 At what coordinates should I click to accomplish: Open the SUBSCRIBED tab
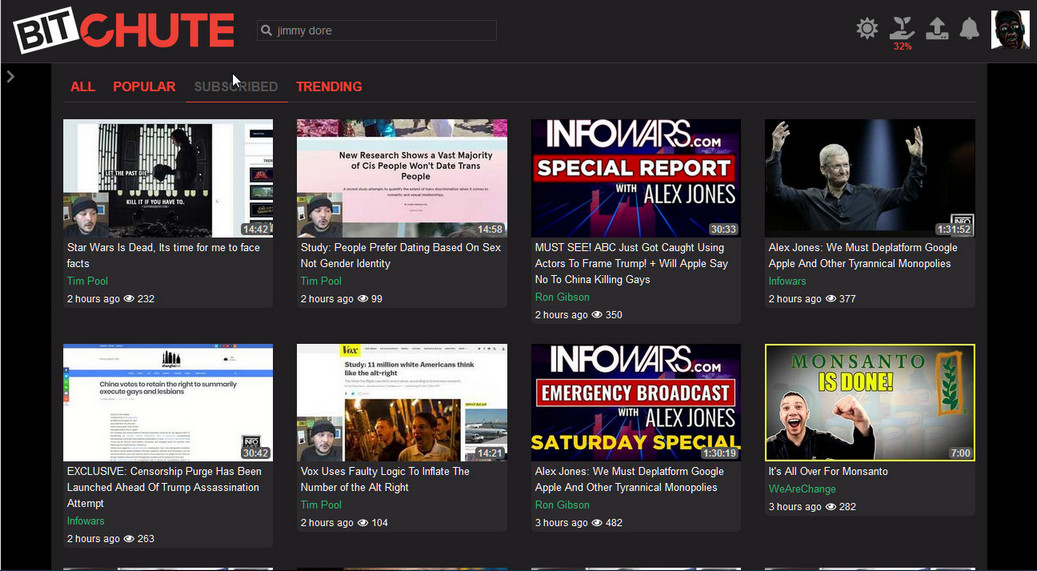point(236,87)
